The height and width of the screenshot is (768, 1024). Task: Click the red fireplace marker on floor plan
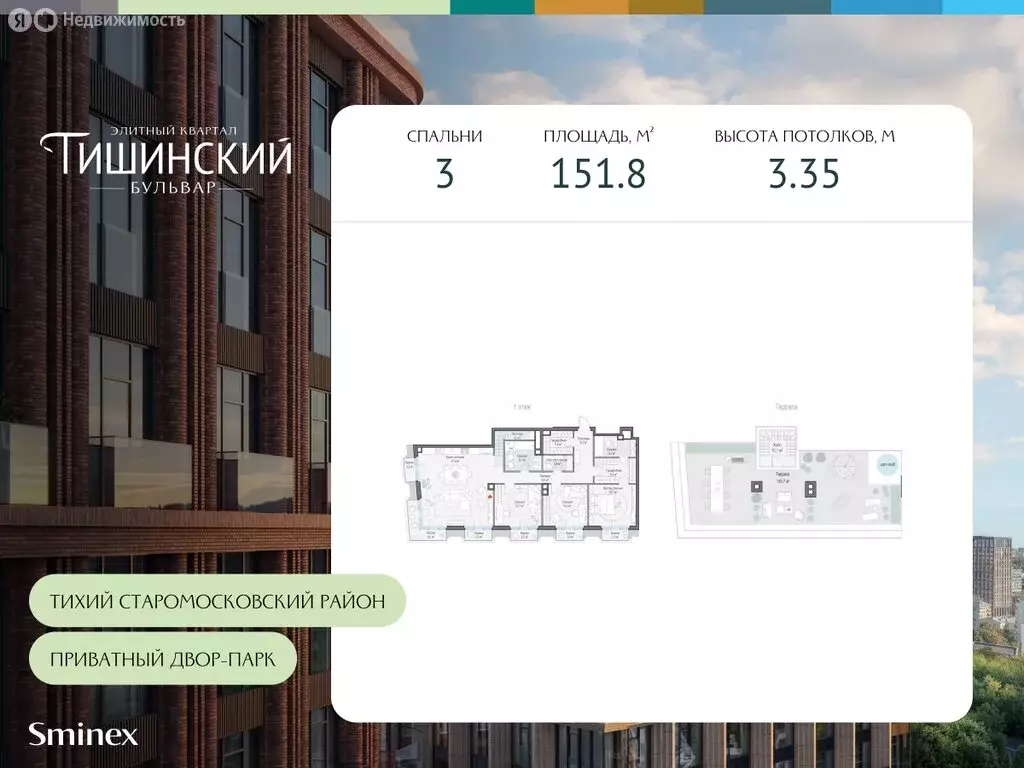click(488, 498)
